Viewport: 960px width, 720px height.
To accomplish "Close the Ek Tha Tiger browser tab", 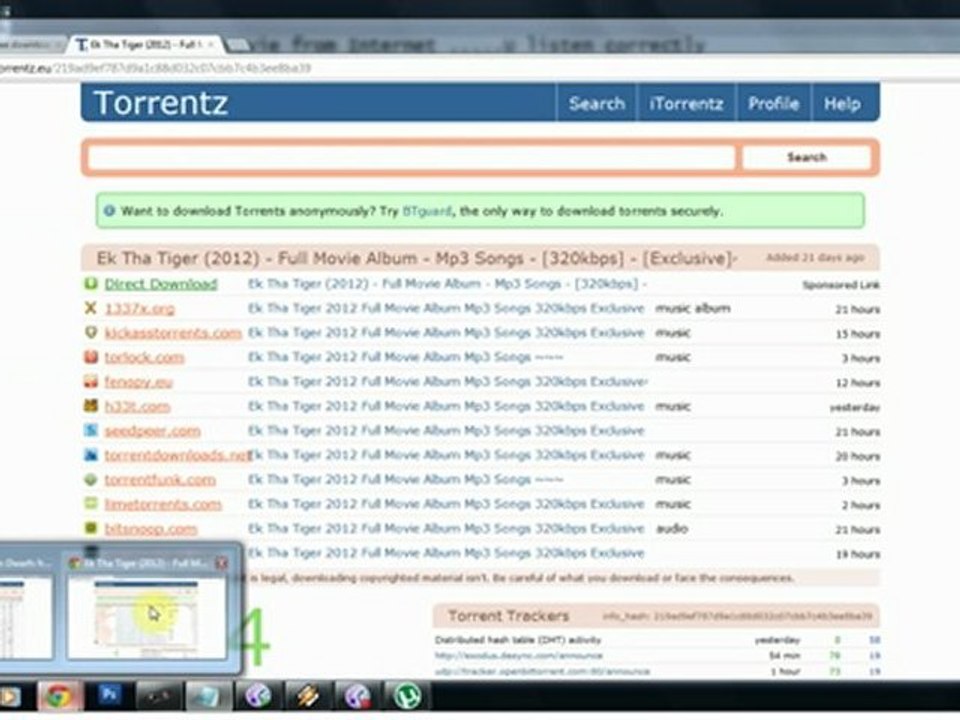I will click(x=211, y=45).
